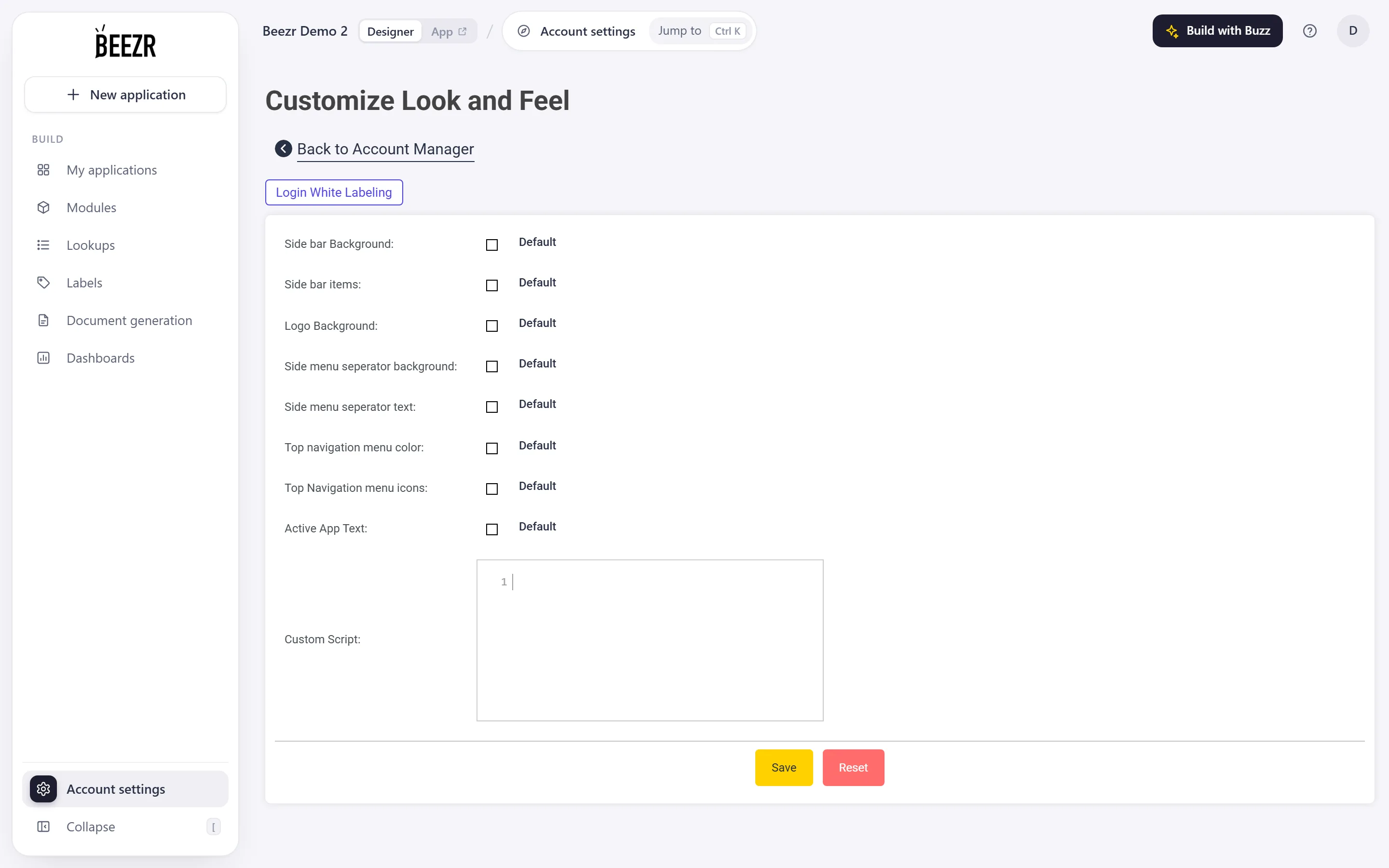
Task: Toggle the Side bar Background checkbox
Action: pos(492,245)
